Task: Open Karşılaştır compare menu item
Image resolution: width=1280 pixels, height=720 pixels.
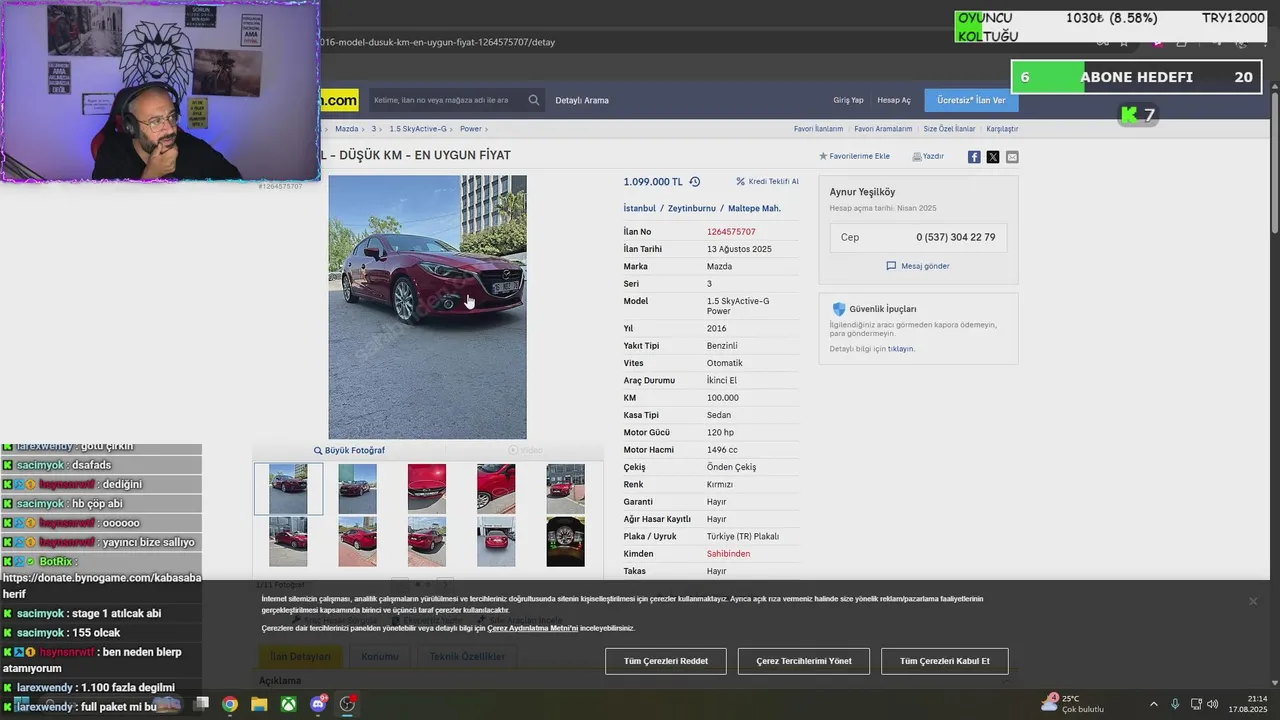Action: coord(1002,129)
